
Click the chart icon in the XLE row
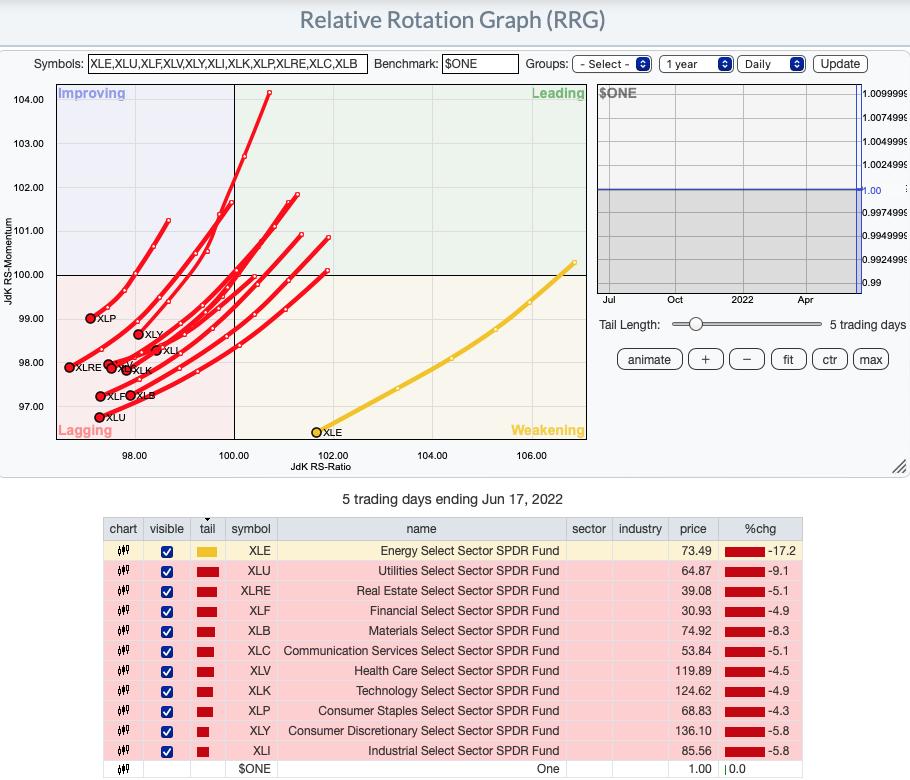(x=123, y=551)
